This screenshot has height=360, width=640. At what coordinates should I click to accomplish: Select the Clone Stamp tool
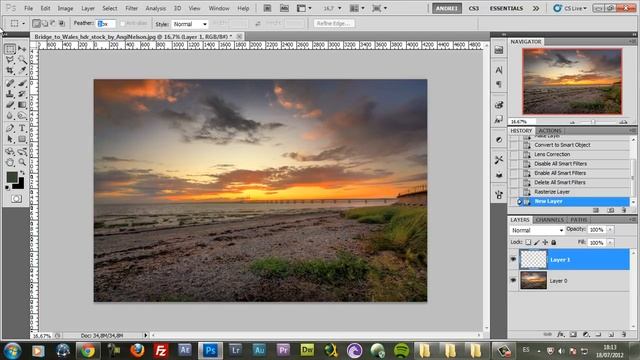click(10, 94)
